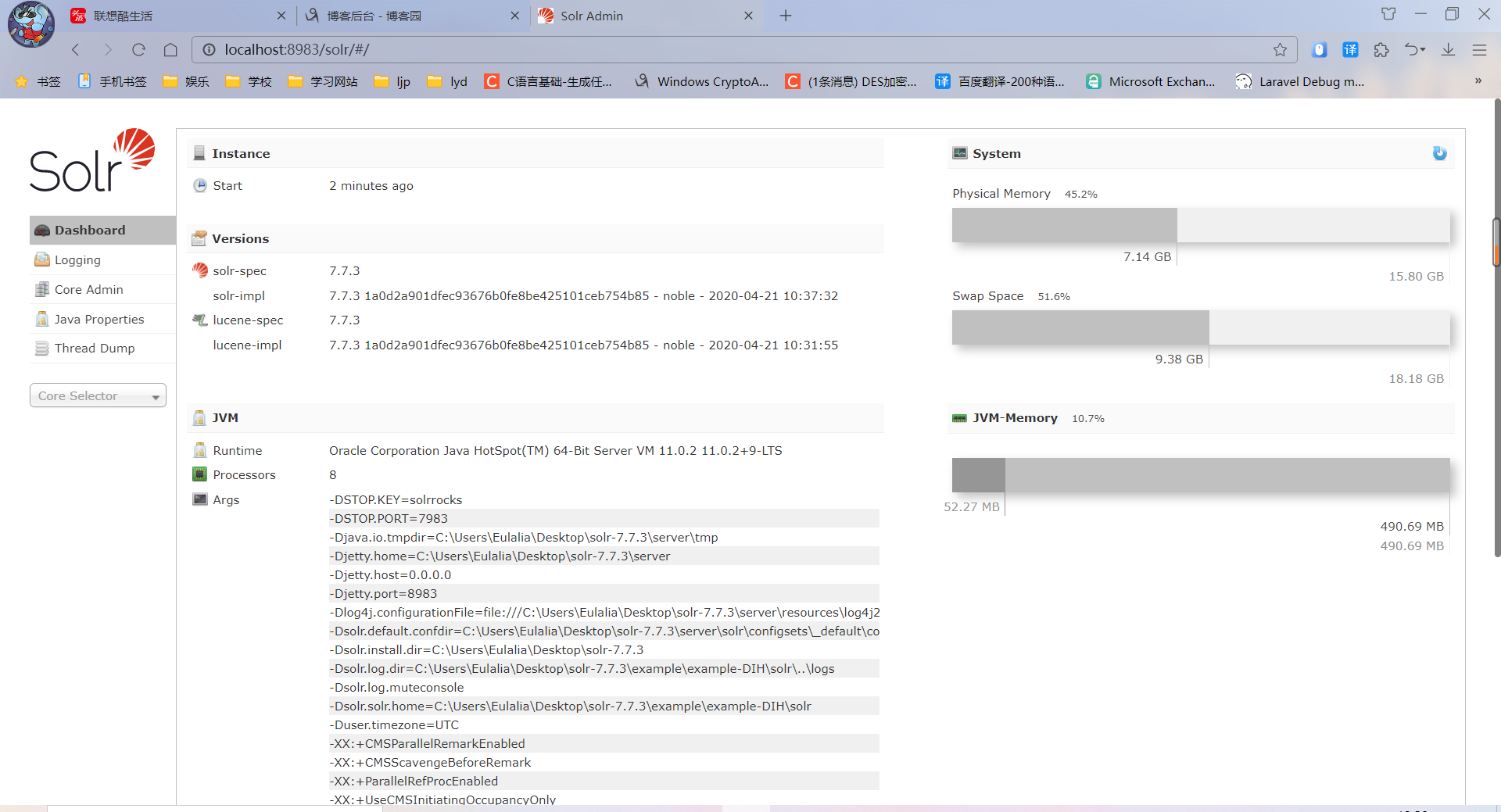Open the translate extension icon
Screen dimensions: 1501x812
(x=1350, y=50)
